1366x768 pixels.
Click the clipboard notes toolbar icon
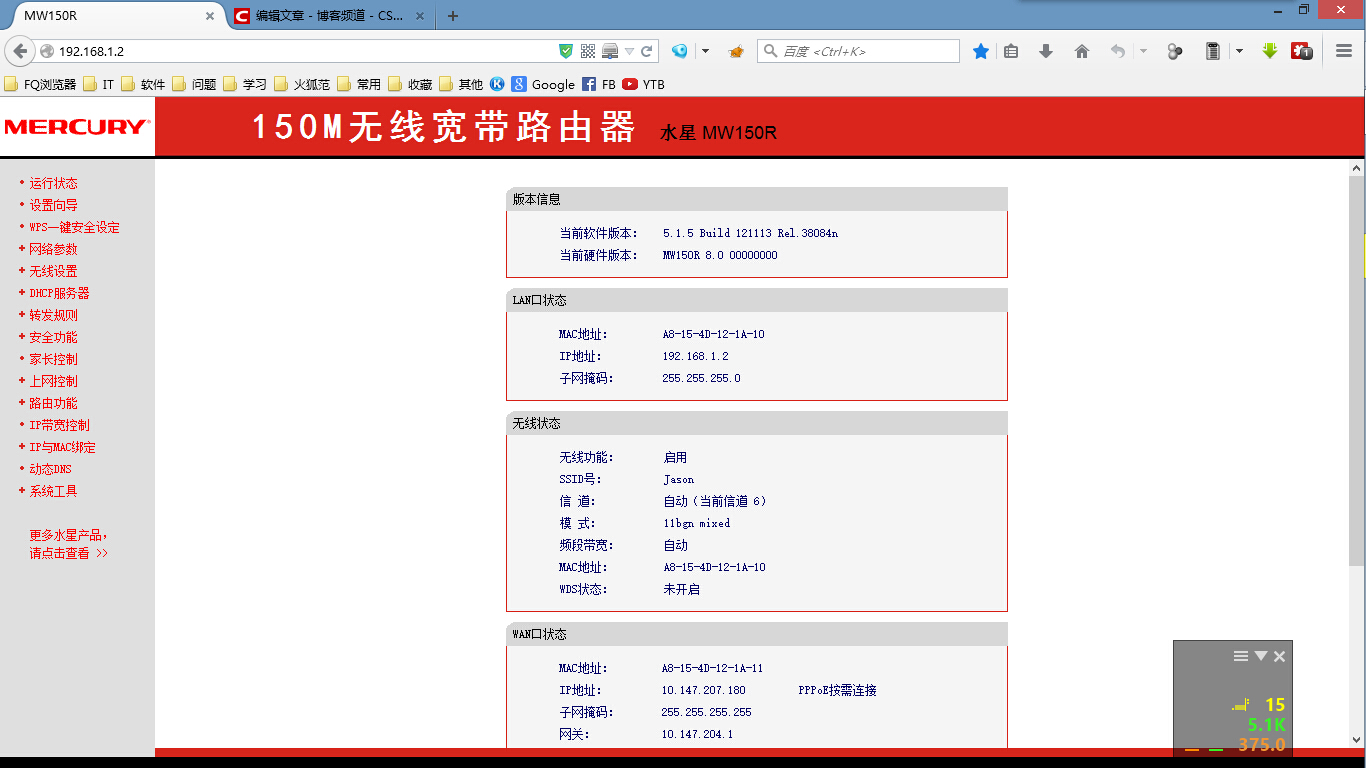pyautogui.click(x=1213, y=51)
